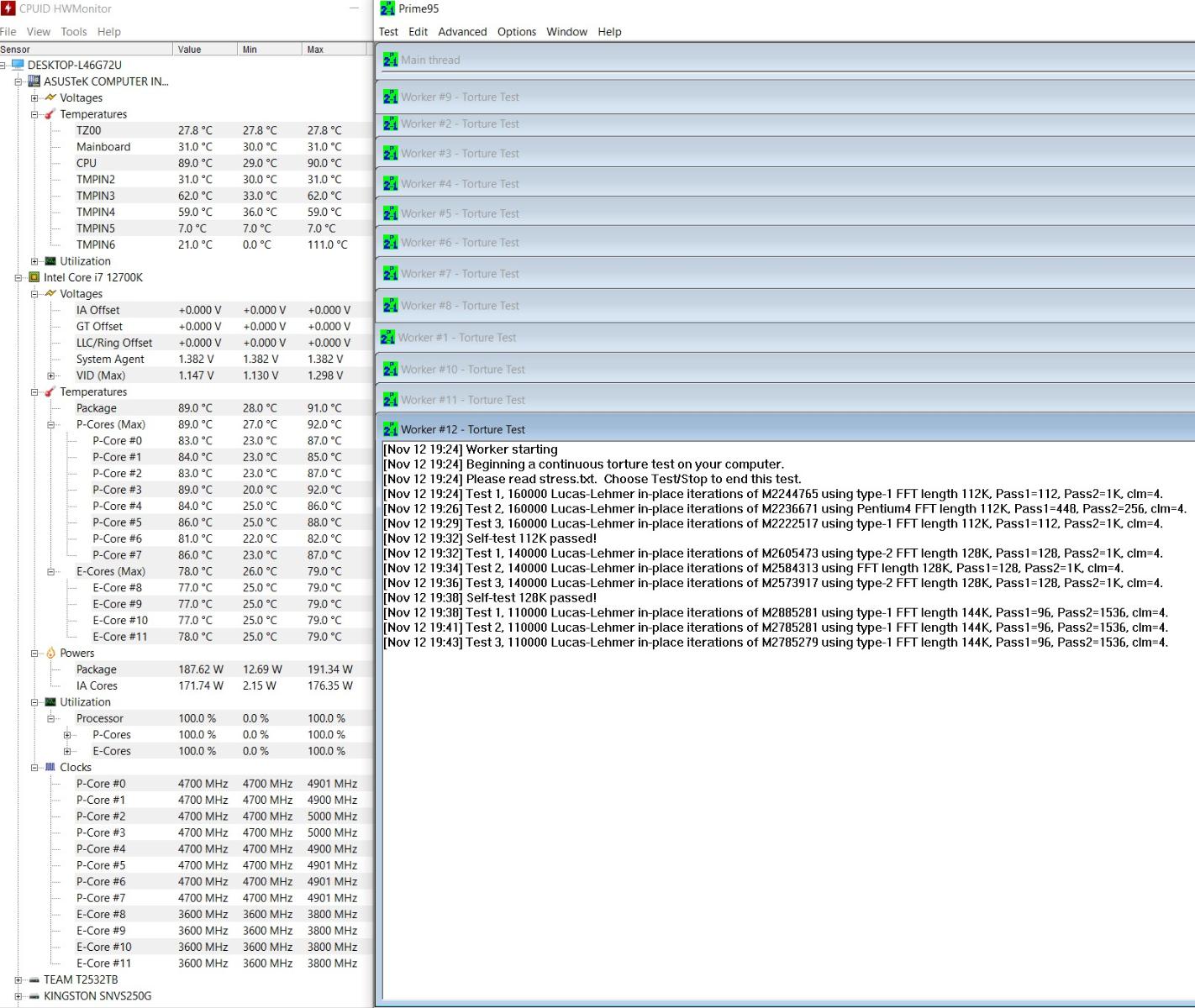Collapse the P-Cores (Max) temperatures group
The height and width of the screenshot is (1008, 1195).
(x=51, y=424)
